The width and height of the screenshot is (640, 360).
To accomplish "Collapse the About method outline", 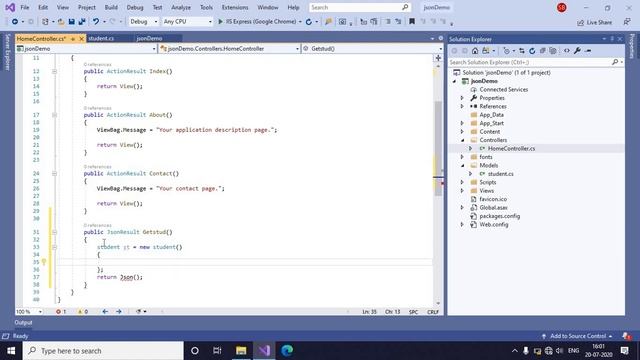I will pyautogui.click(x=54, y=115).
